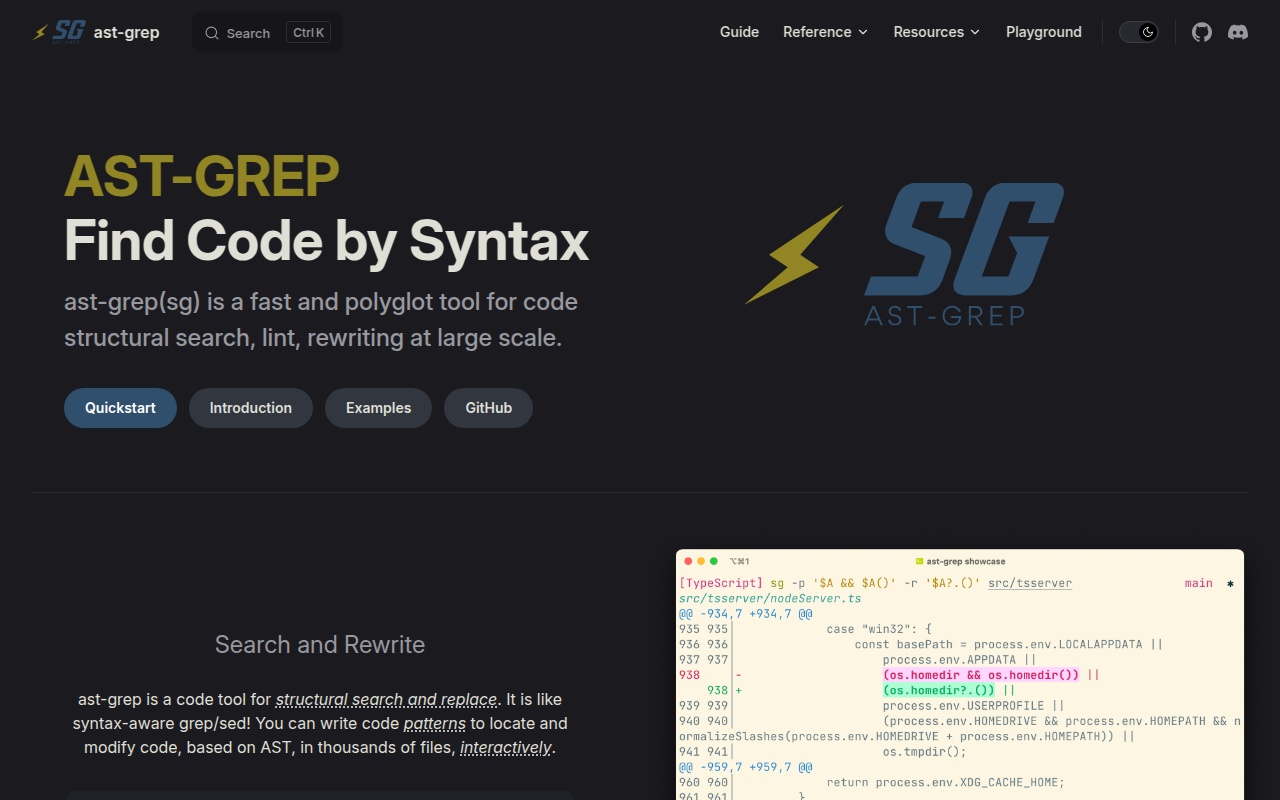This screenshot has width=1280, height=800.
Task: Expand the Reference dropdown menu
Action: coord(825,32)
